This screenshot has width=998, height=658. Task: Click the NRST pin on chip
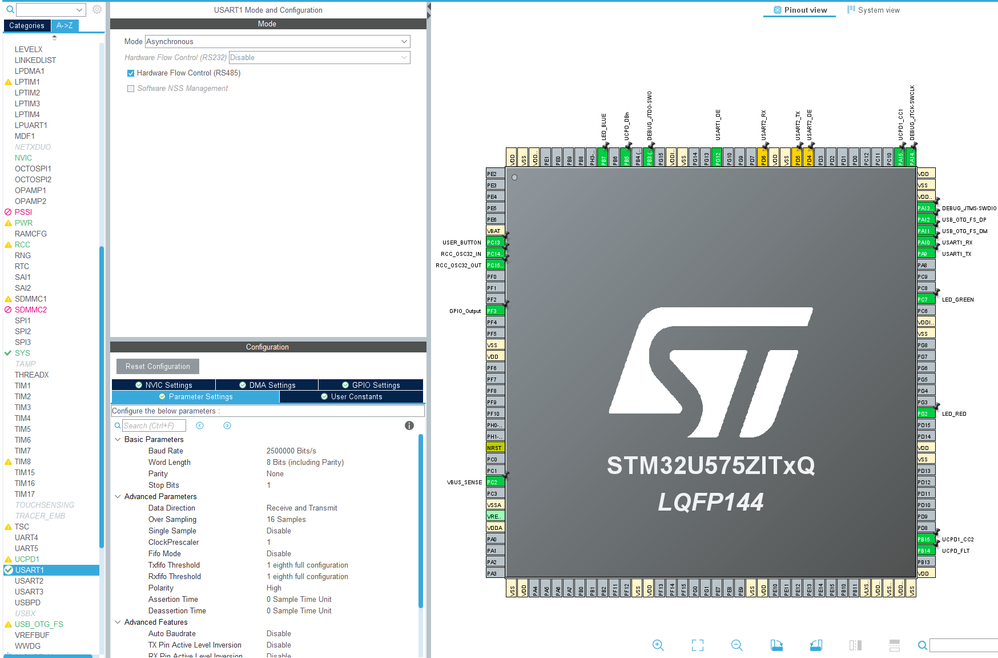tap(495, 448)
